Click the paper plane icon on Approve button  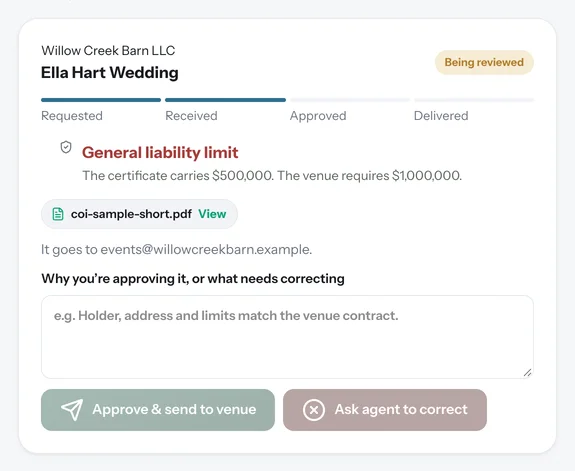72,409
